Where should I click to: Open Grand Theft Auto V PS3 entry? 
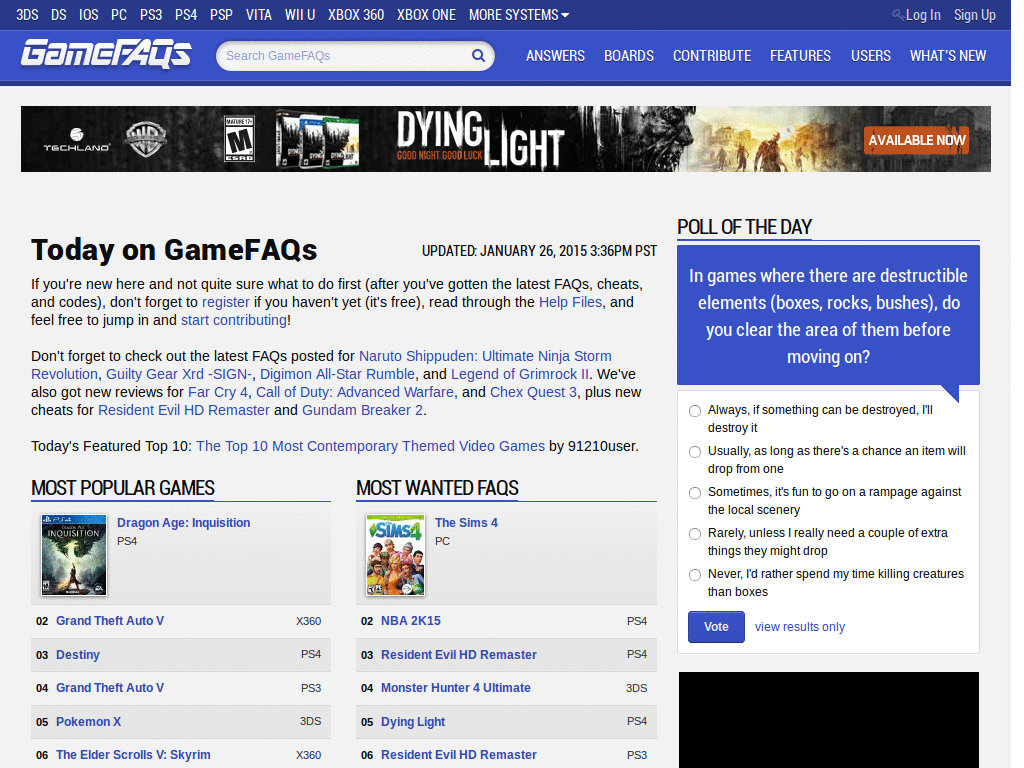point(110,688)
